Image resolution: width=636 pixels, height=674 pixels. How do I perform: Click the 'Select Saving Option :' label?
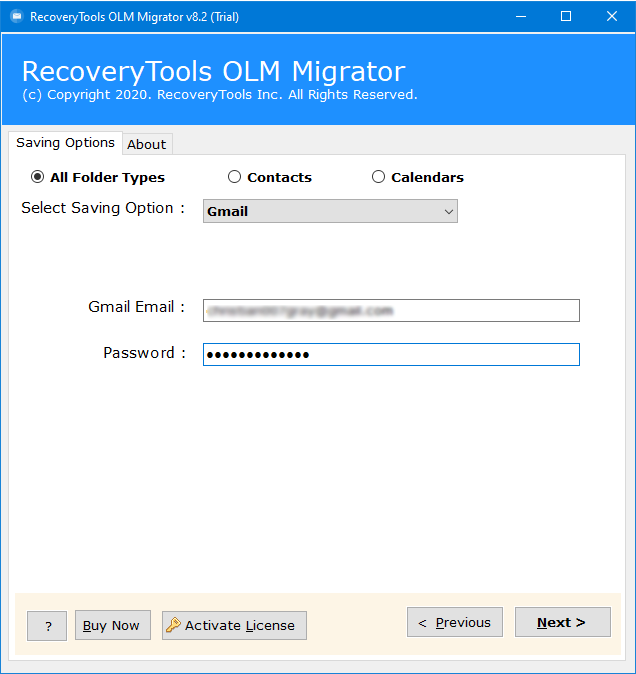[103, 208]
